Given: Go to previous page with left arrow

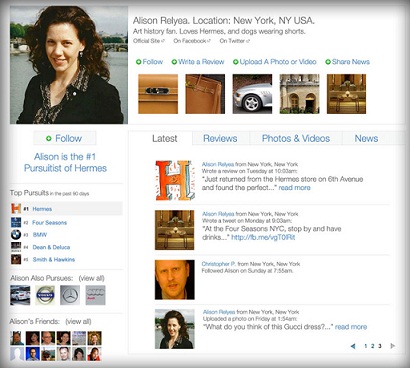Looking at the screenshot, I should click(x=353, y=346).
